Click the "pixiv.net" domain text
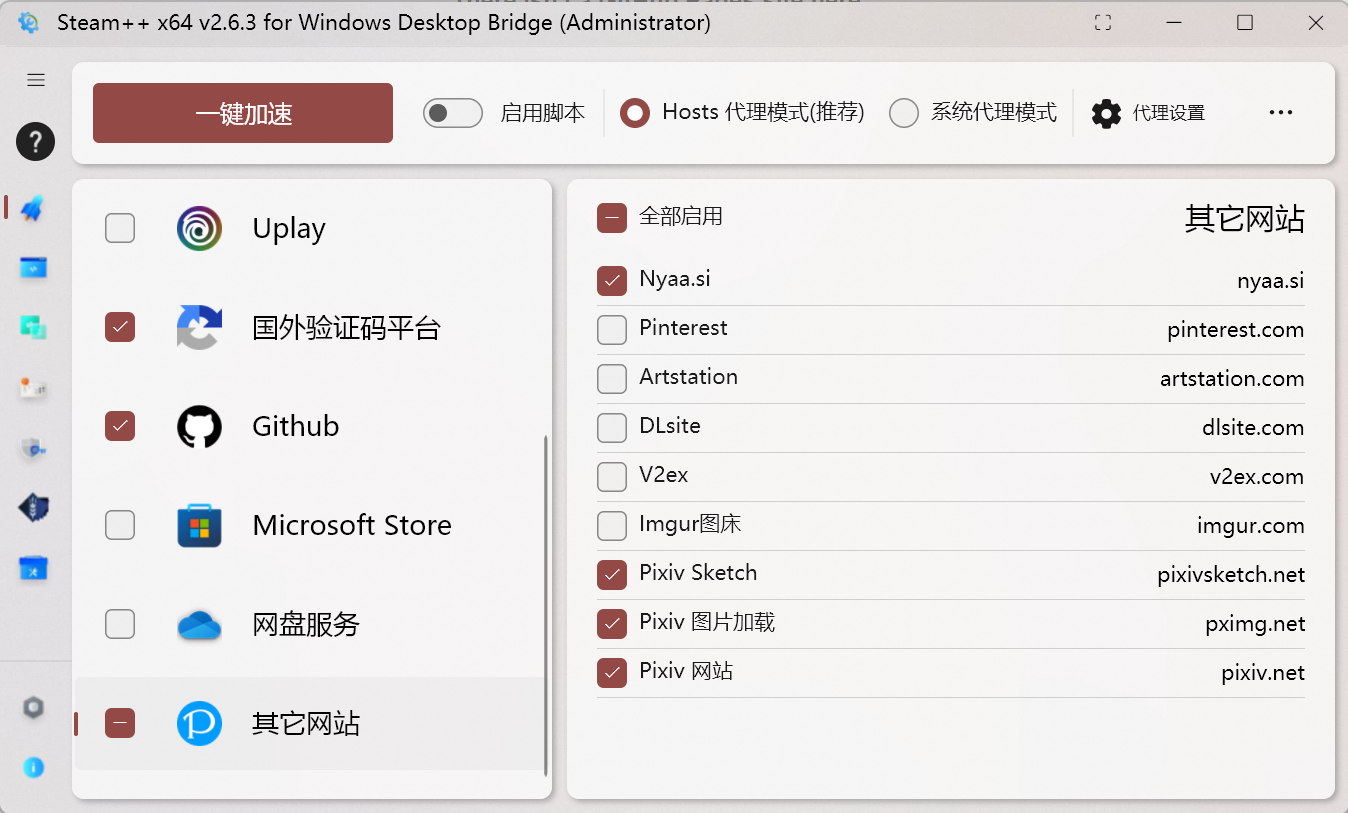This screenshot has height=813, width=1348. pyautogui.click(x=1263, y=673)
